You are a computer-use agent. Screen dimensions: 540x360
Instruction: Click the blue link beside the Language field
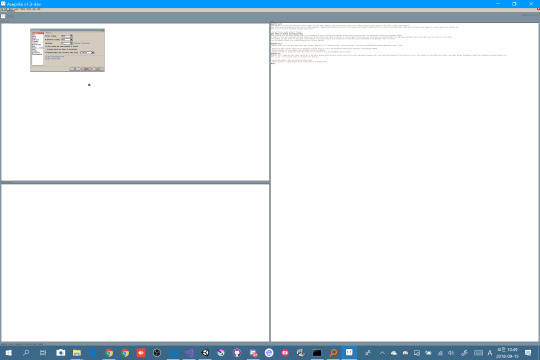82,43
